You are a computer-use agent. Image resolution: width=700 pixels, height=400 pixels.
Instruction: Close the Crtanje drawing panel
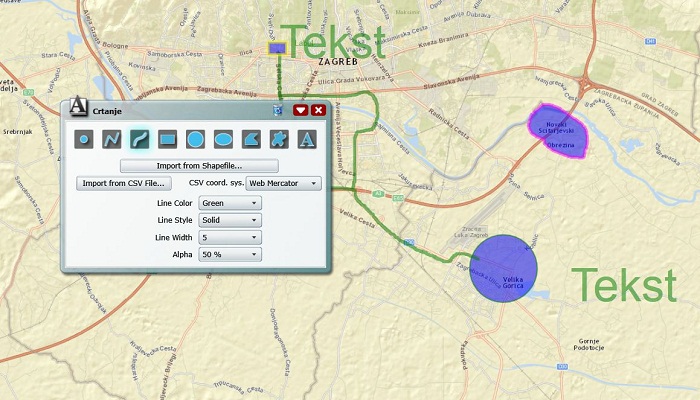[x=318, y=110]
